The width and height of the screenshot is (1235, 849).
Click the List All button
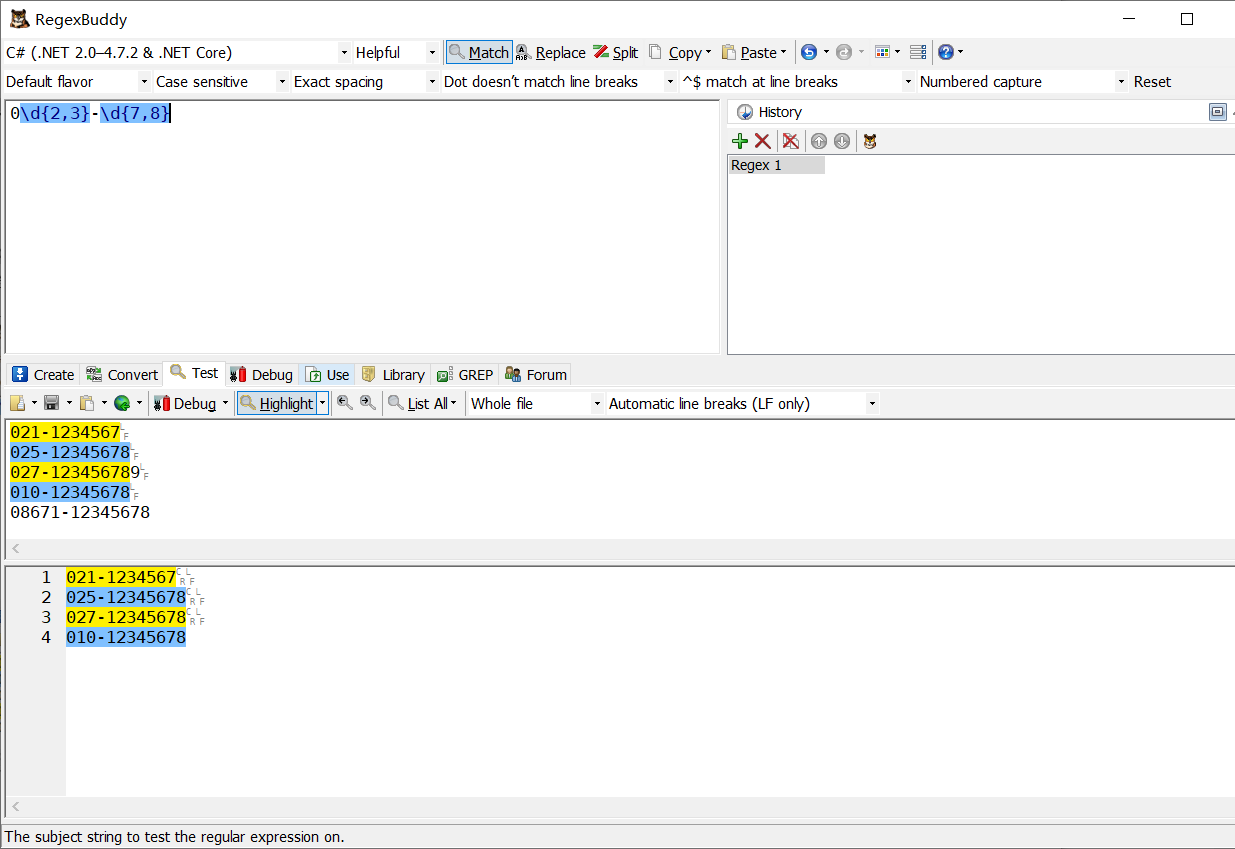(x=417, y=403)
